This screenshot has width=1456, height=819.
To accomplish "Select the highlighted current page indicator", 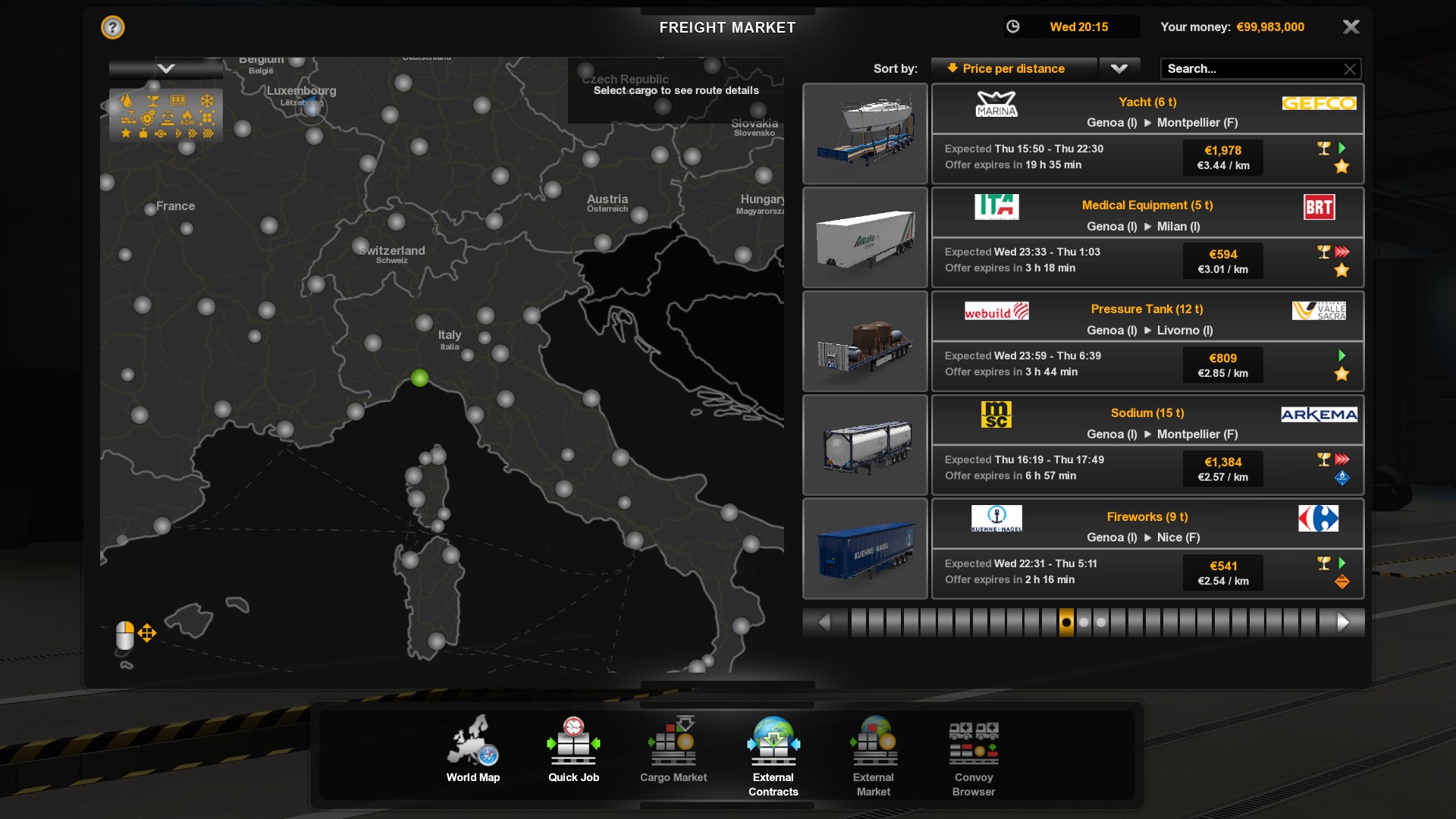I will 1066,623.
